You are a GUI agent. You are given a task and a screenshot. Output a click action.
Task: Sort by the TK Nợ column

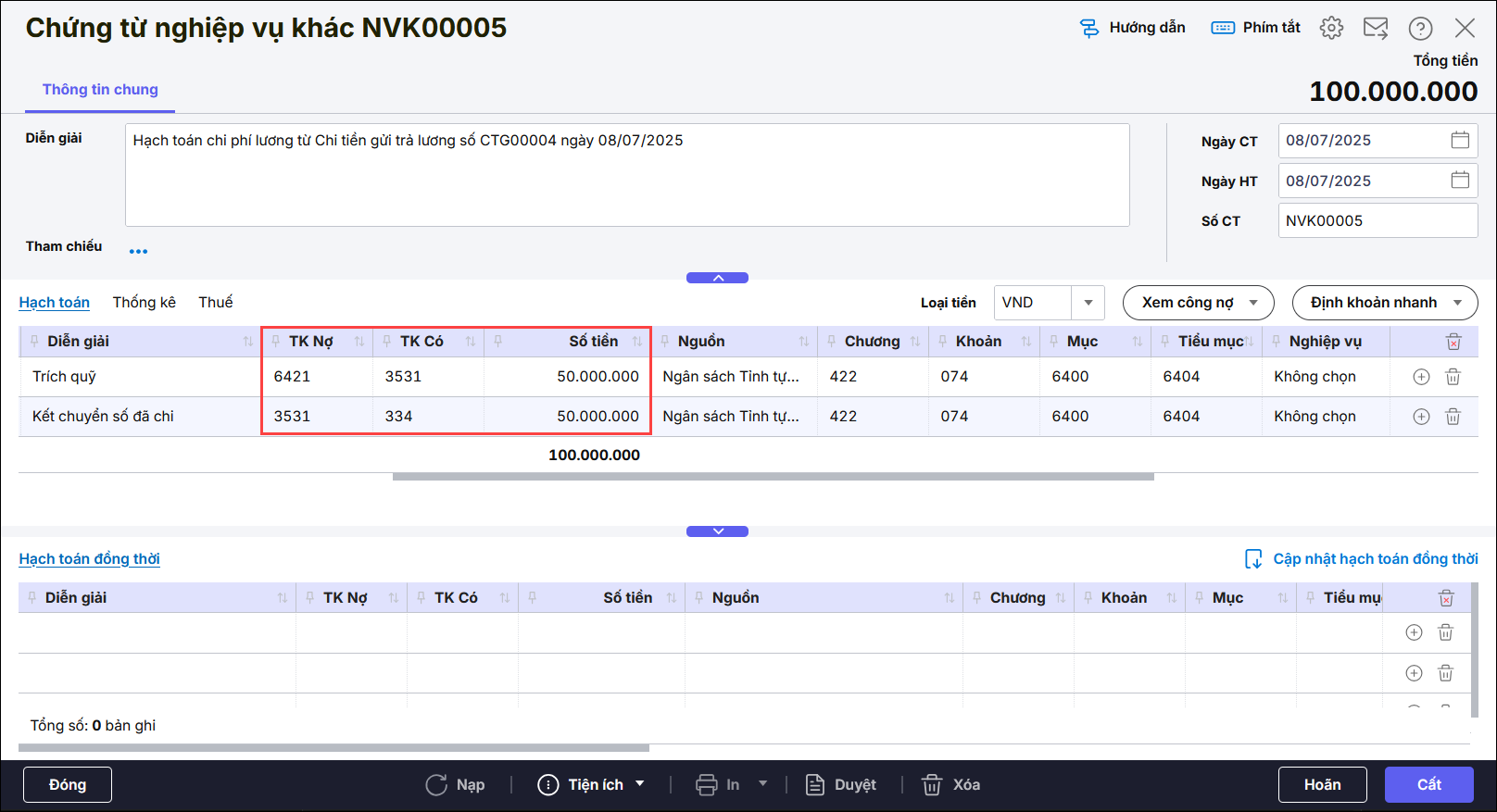(359, 342)
